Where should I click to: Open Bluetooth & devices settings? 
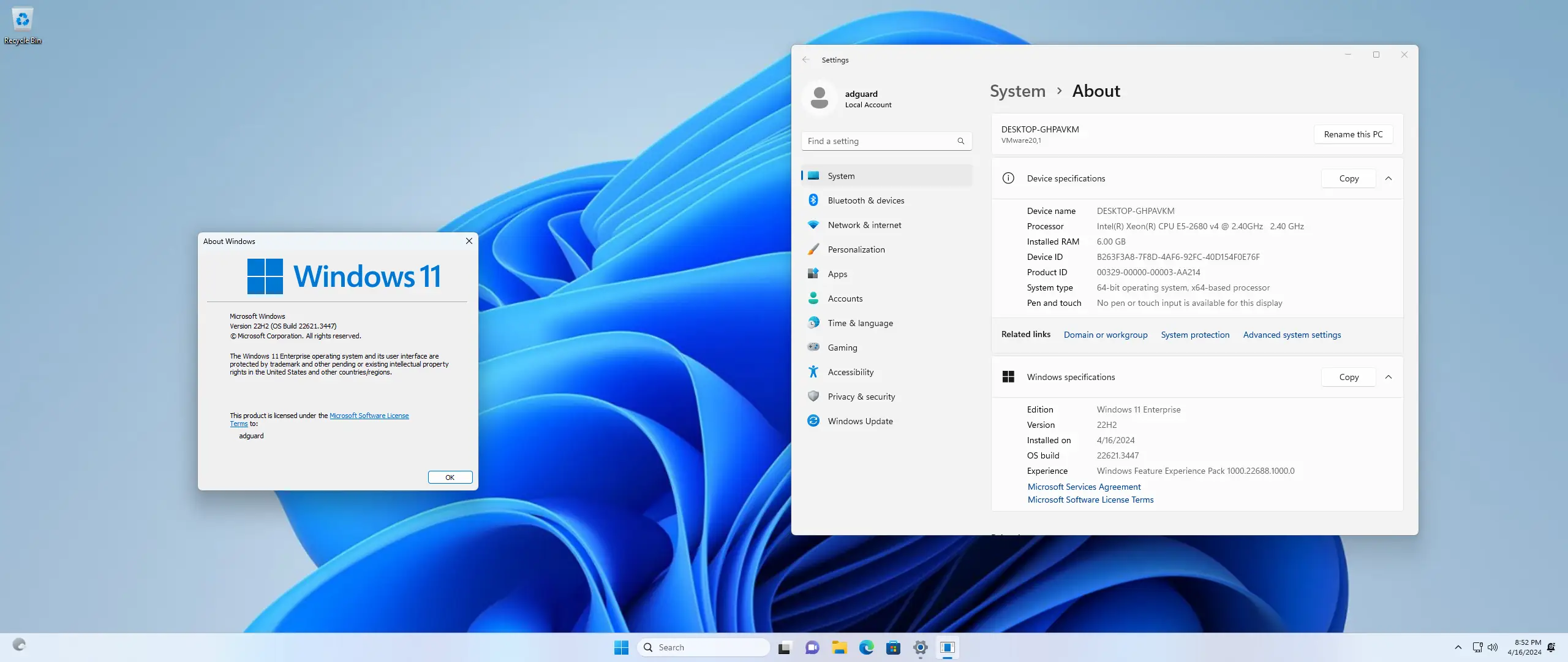pyautogui.click(x=865, y=200)
